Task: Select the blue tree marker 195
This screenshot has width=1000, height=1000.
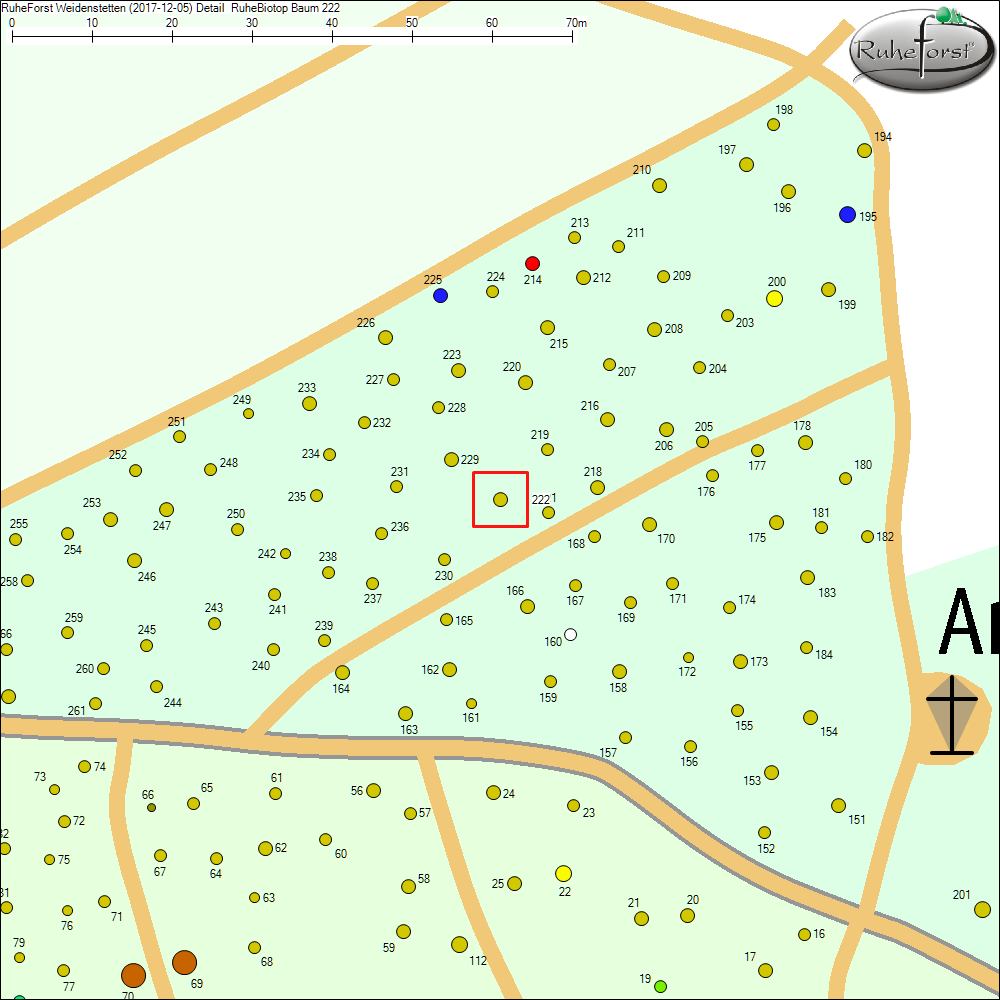Action: point(847,214)
